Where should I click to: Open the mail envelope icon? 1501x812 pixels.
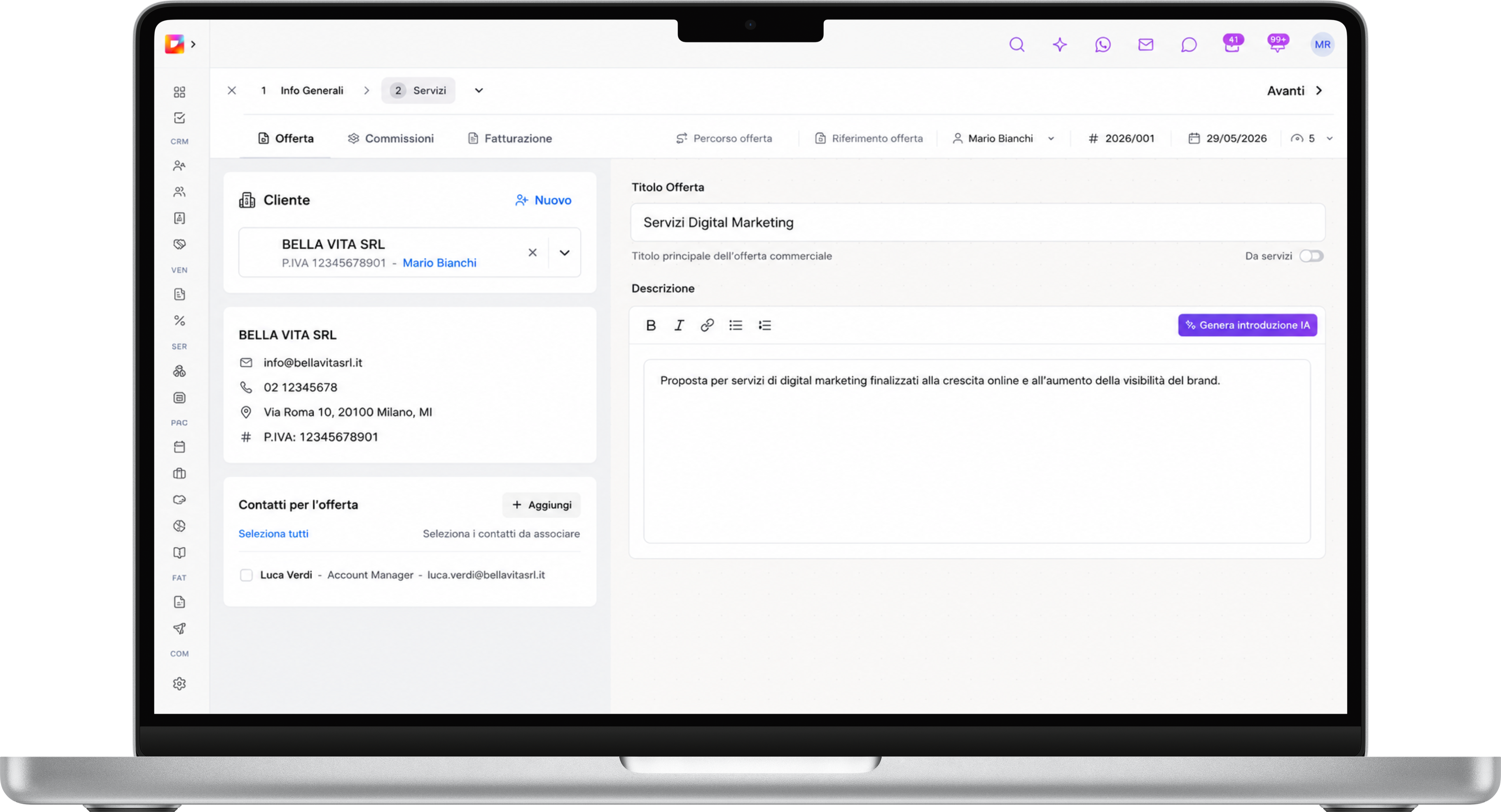1145,44
